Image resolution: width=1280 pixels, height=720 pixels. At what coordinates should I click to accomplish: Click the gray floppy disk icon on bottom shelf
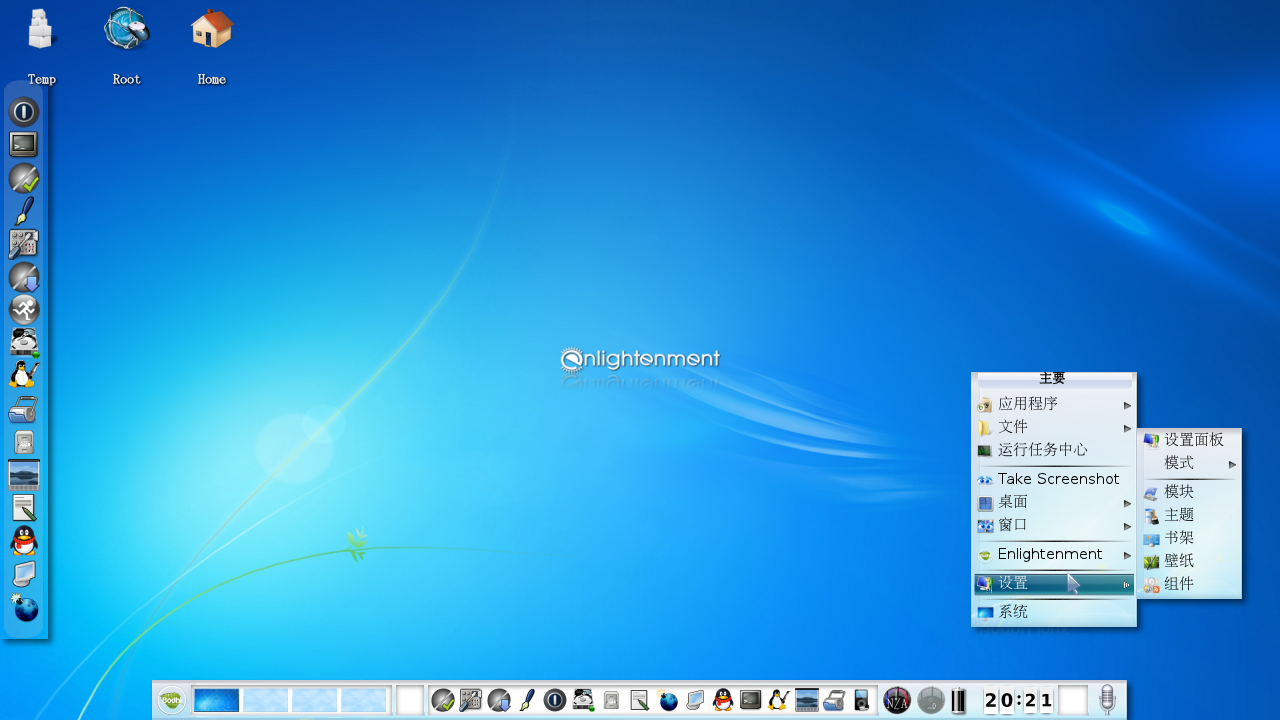[611, 700]
